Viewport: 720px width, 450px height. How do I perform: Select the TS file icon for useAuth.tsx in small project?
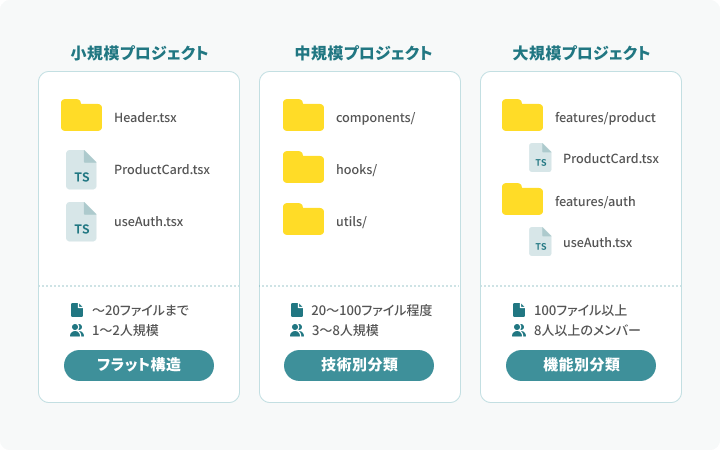click(81, 222)
